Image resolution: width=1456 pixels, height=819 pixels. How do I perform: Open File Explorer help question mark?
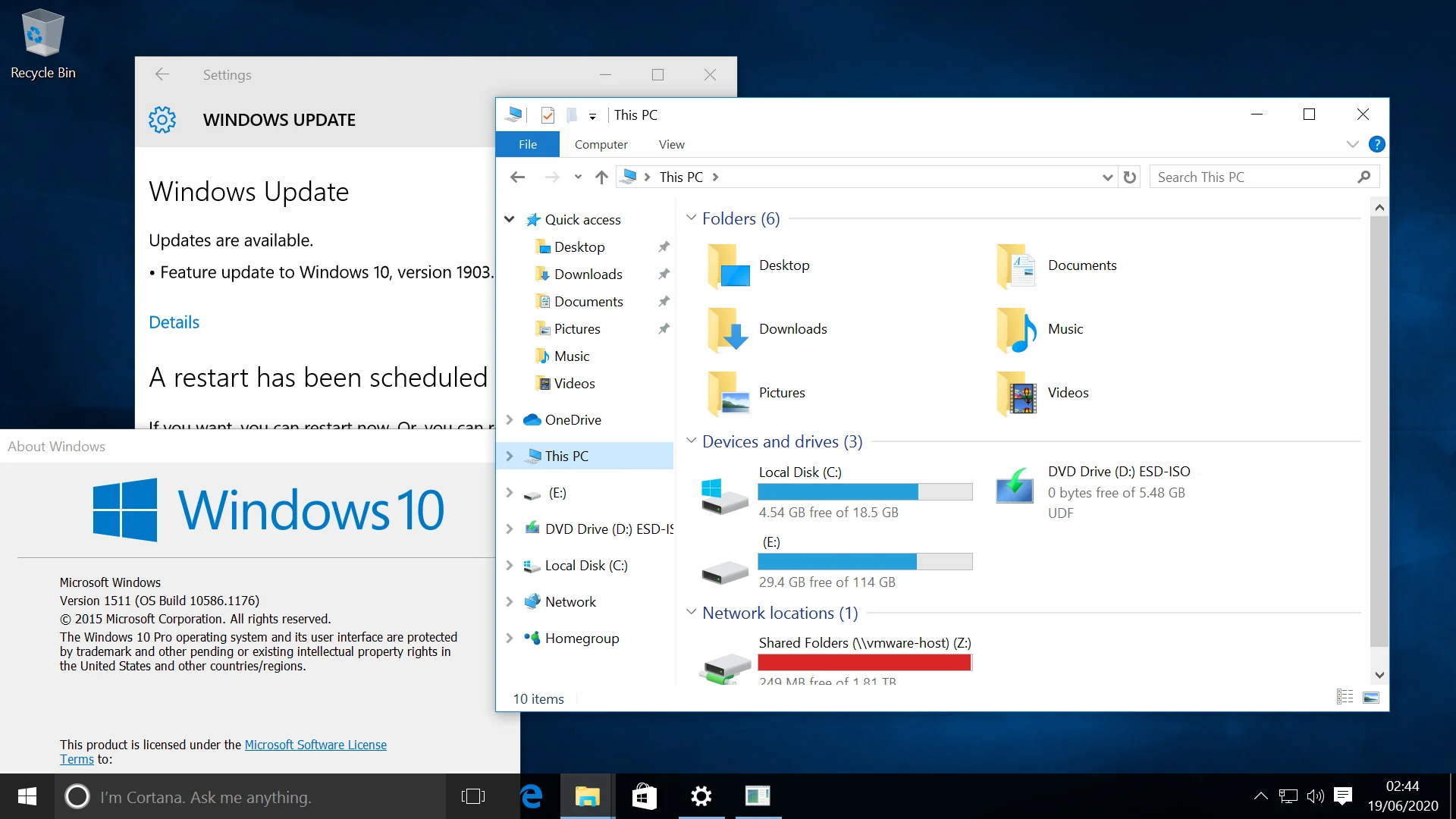click(x=1376, y=144)
